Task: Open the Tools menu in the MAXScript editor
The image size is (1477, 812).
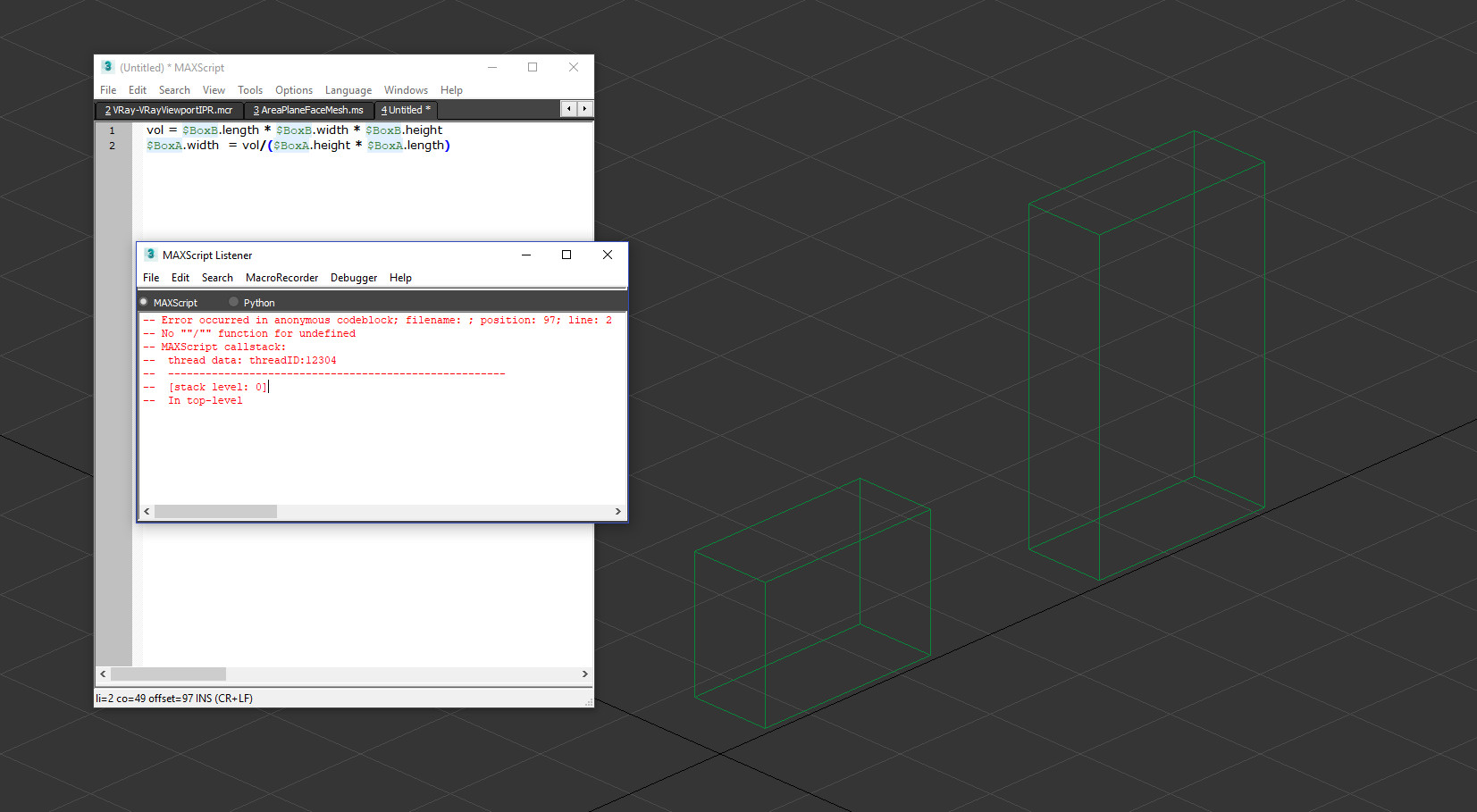Action: 249,89
